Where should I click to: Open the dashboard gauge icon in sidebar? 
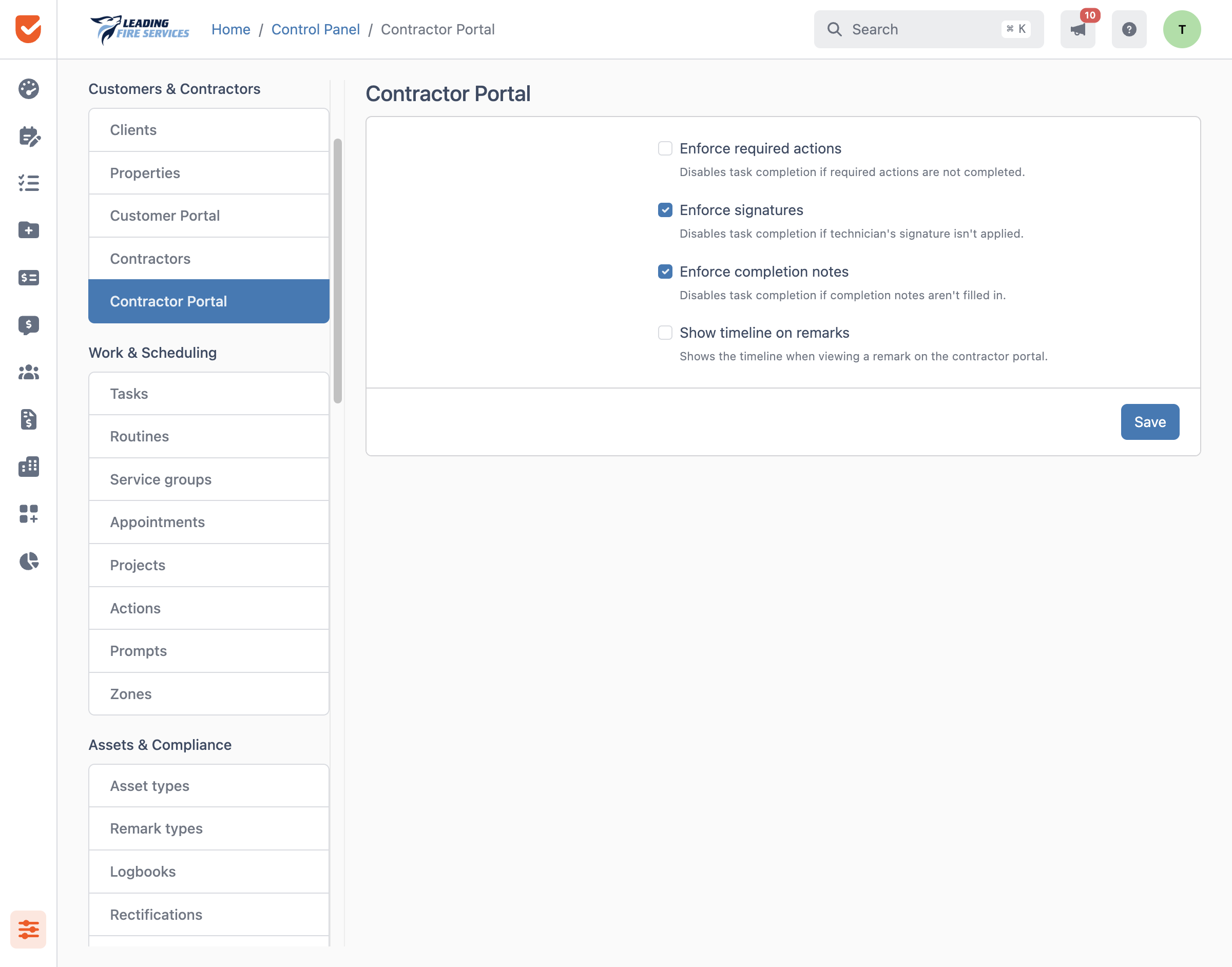click(28, 89)
